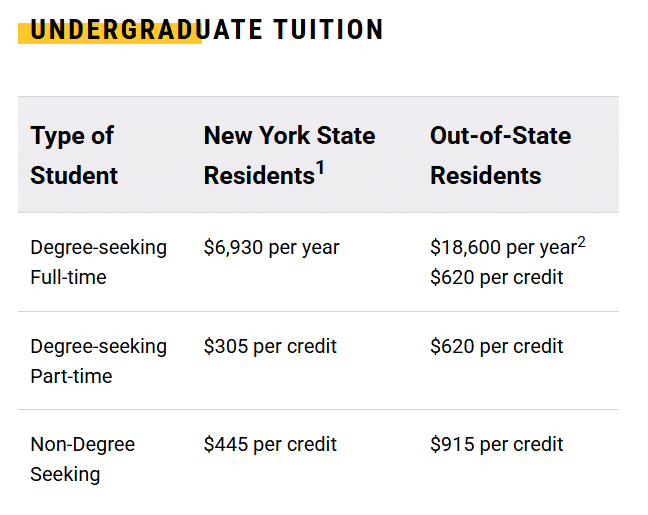Click 'Residents' under New York State header

[x=259, y=175]
